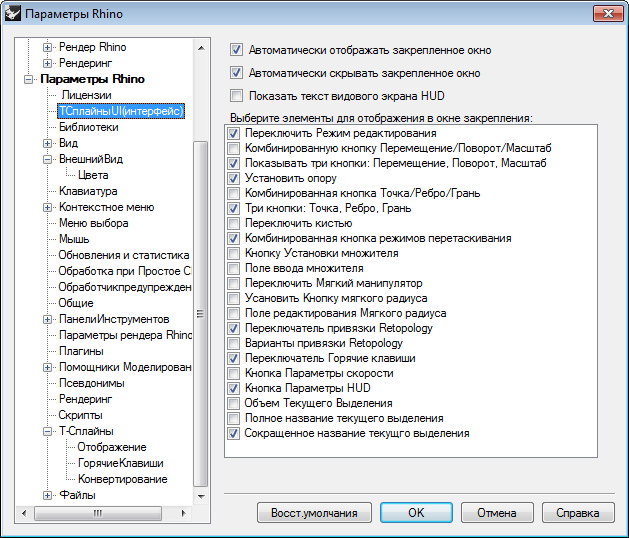Open ГорячиеКлавиши under Т-Сплайны
The width and height of the screenshot is (629, 538).
[120, 463]
